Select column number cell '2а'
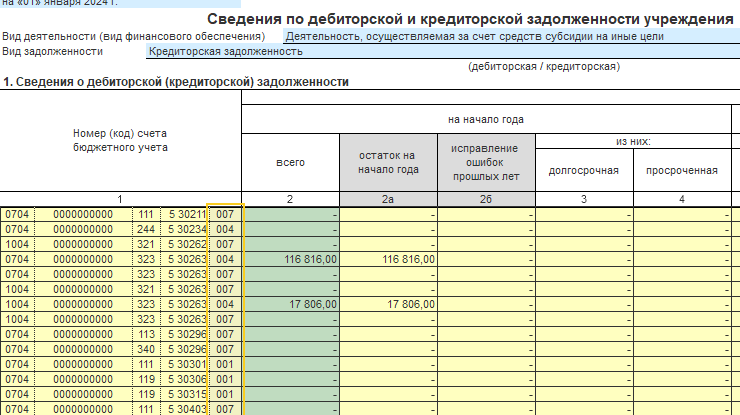 (388, 199)
